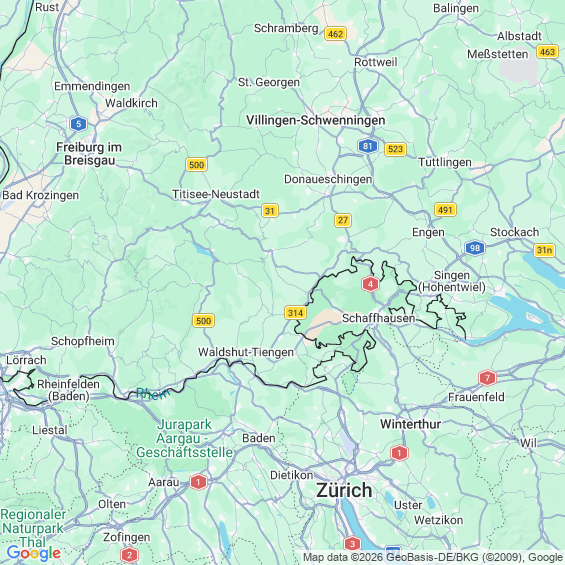
Task: Open Jurapark Aargau Geschäftsstelle place label
Action: click(x=184, y=438)
